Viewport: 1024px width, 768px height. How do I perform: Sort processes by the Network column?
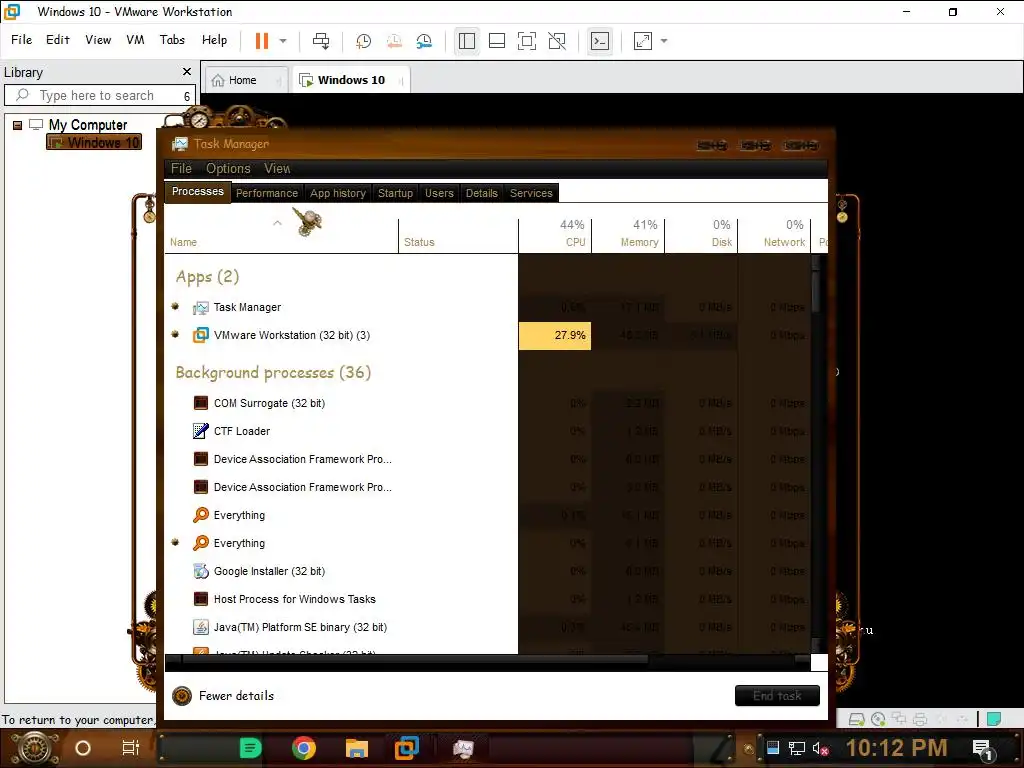click(775, 236)
